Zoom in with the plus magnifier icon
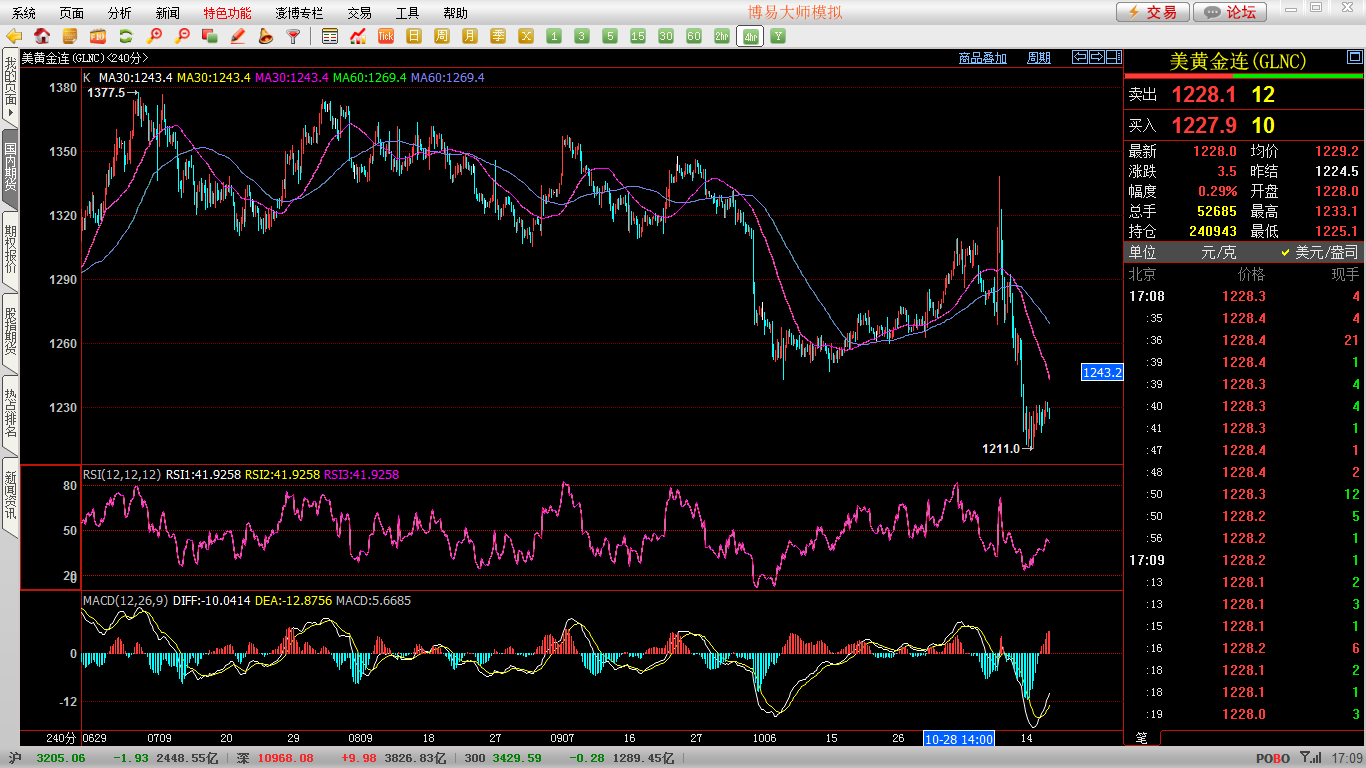This screenshot has height=768, width=1366. pos(154,36)
